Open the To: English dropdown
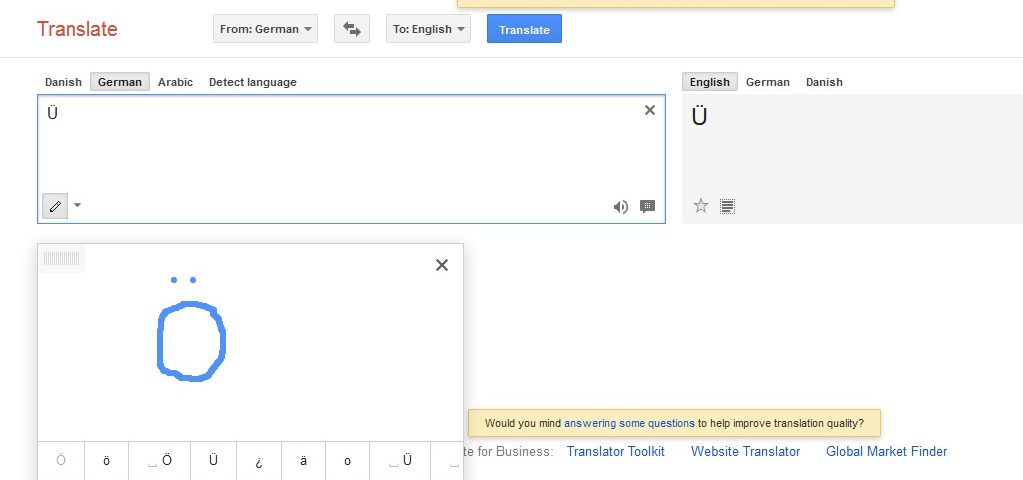This screenshot has width=1023, height=480. [x=428, y=29]
